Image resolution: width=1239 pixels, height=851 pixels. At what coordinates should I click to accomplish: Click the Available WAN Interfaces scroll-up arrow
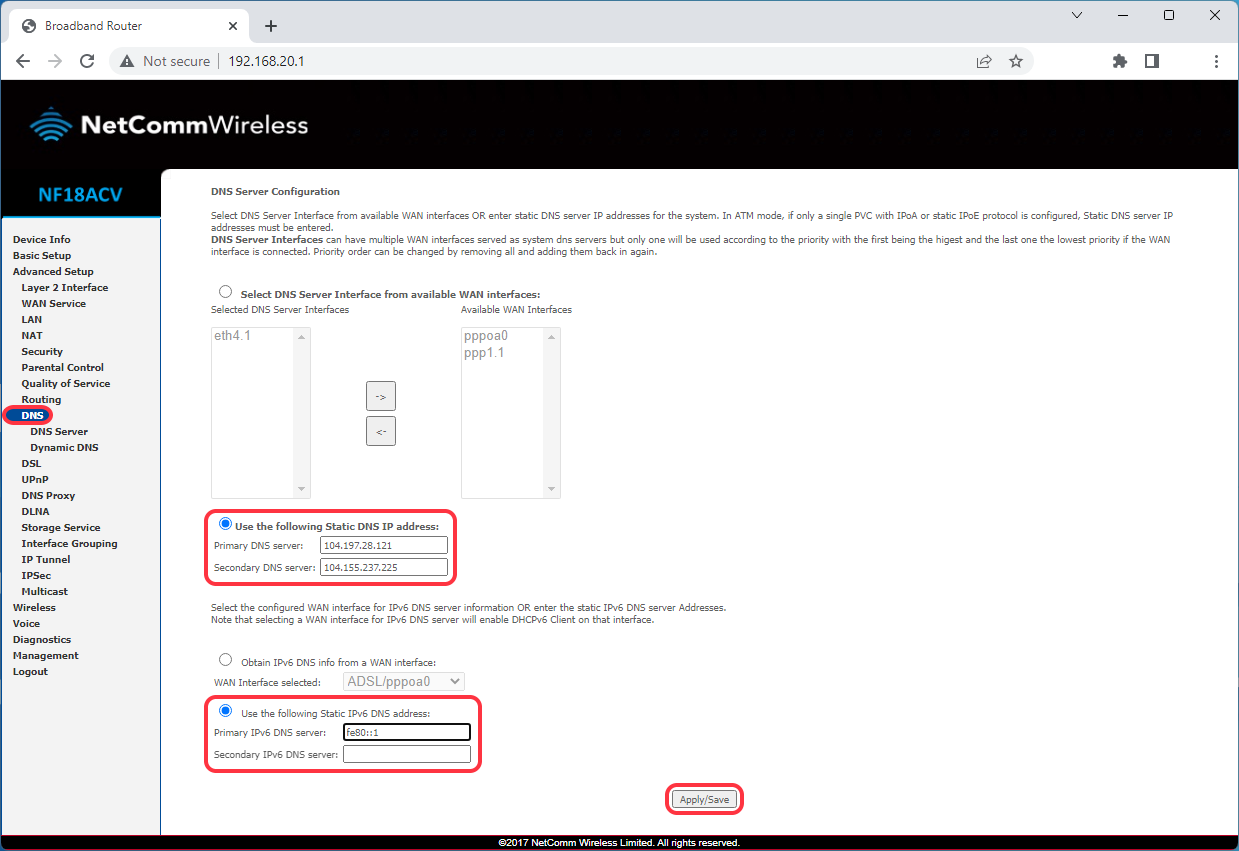(x=553, y=337)
